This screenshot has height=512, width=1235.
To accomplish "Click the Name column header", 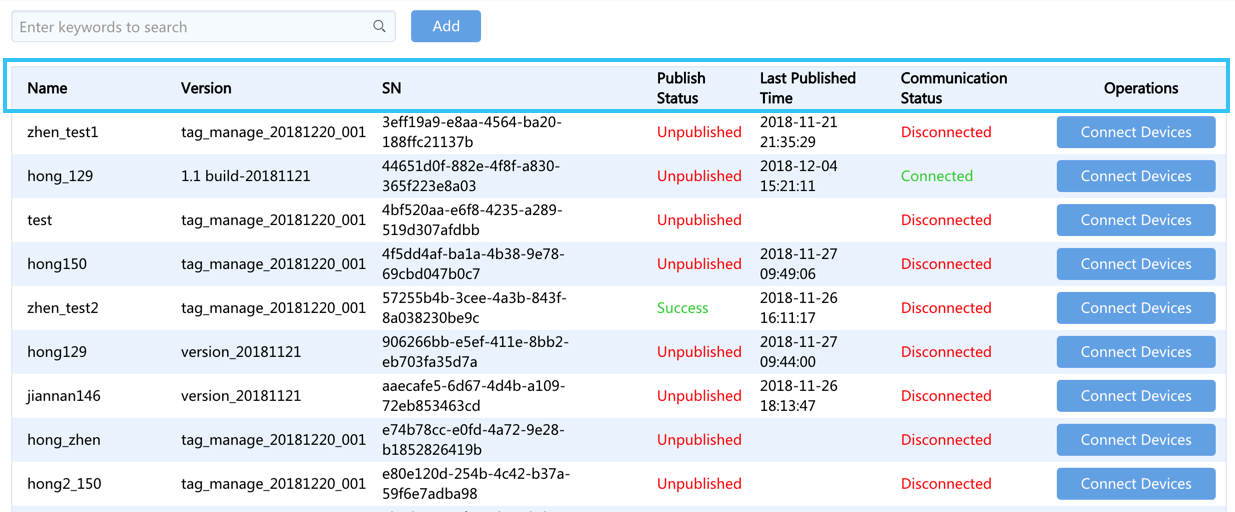I will pos(47,88).
